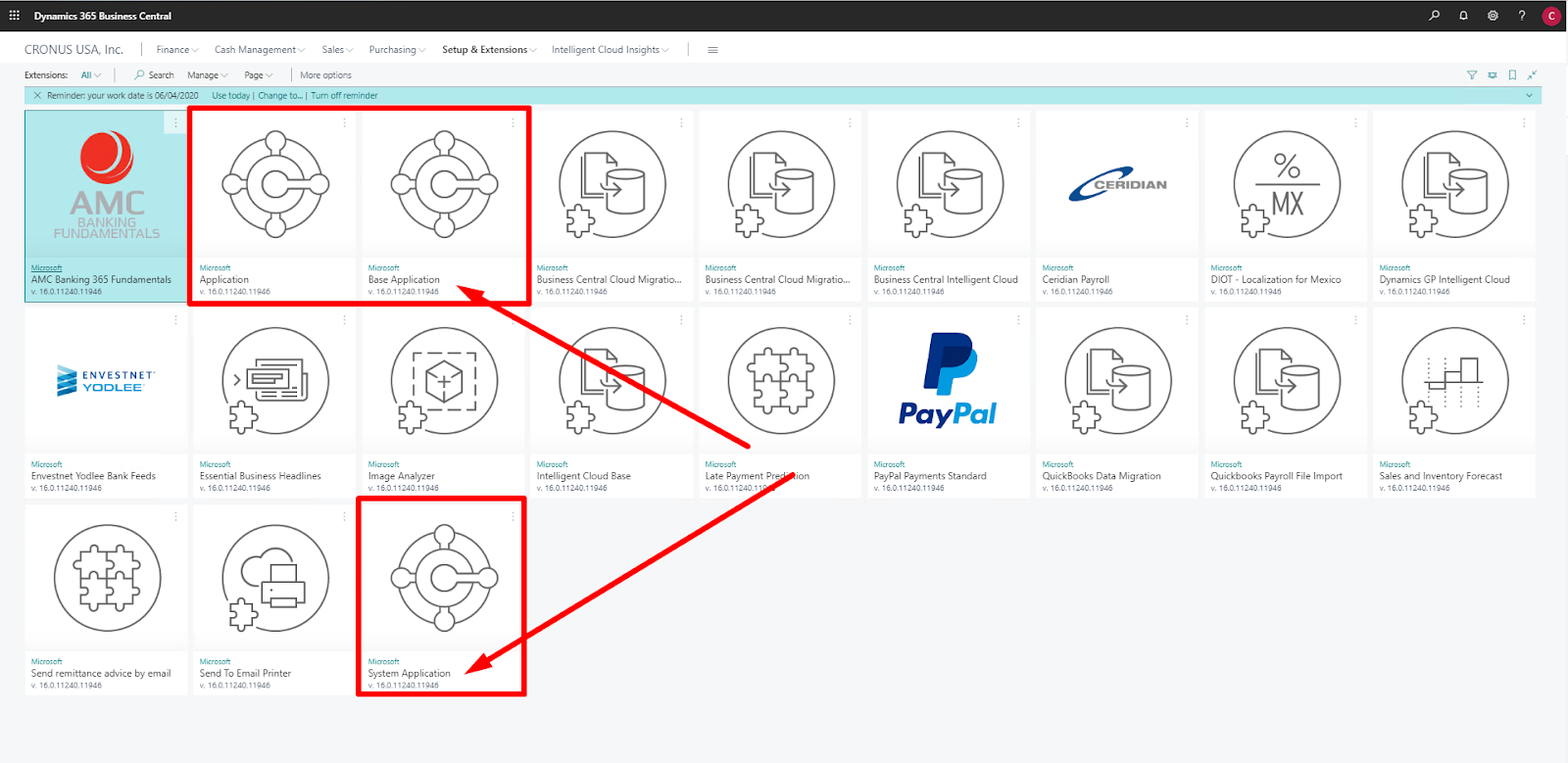Click the Turn off reminder link
This screenshot has width=1568, height=763.
(x=344, y=96)
